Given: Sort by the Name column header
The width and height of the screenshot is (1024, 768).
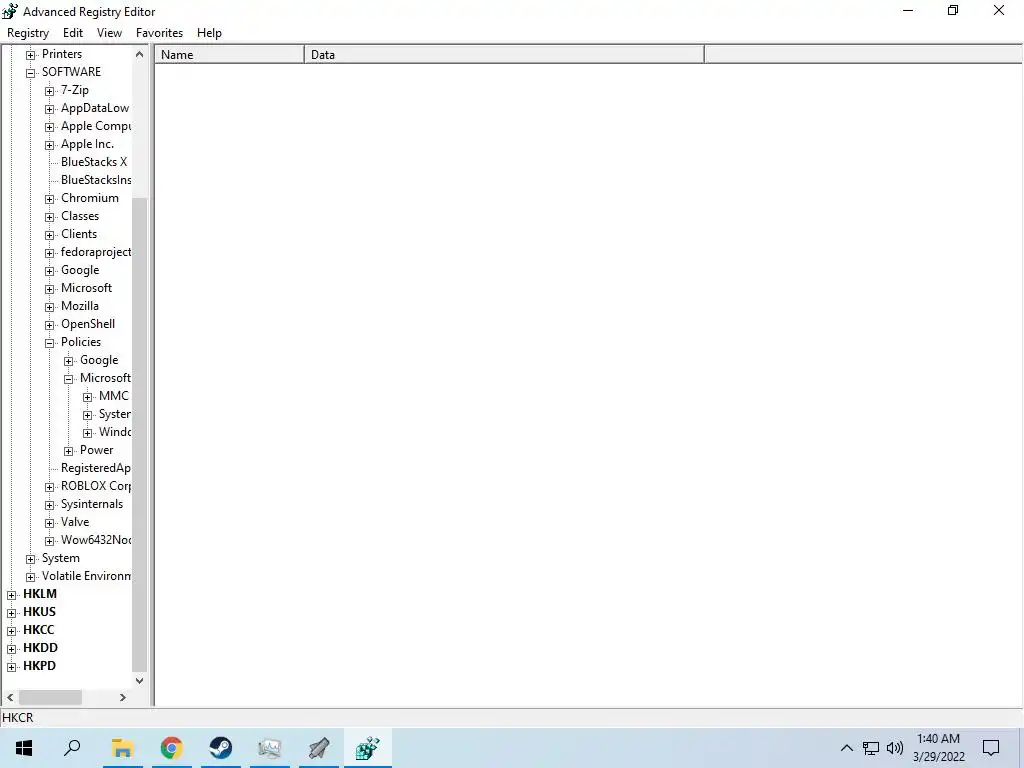Looking at the screenshot, I should coord(229,55).
